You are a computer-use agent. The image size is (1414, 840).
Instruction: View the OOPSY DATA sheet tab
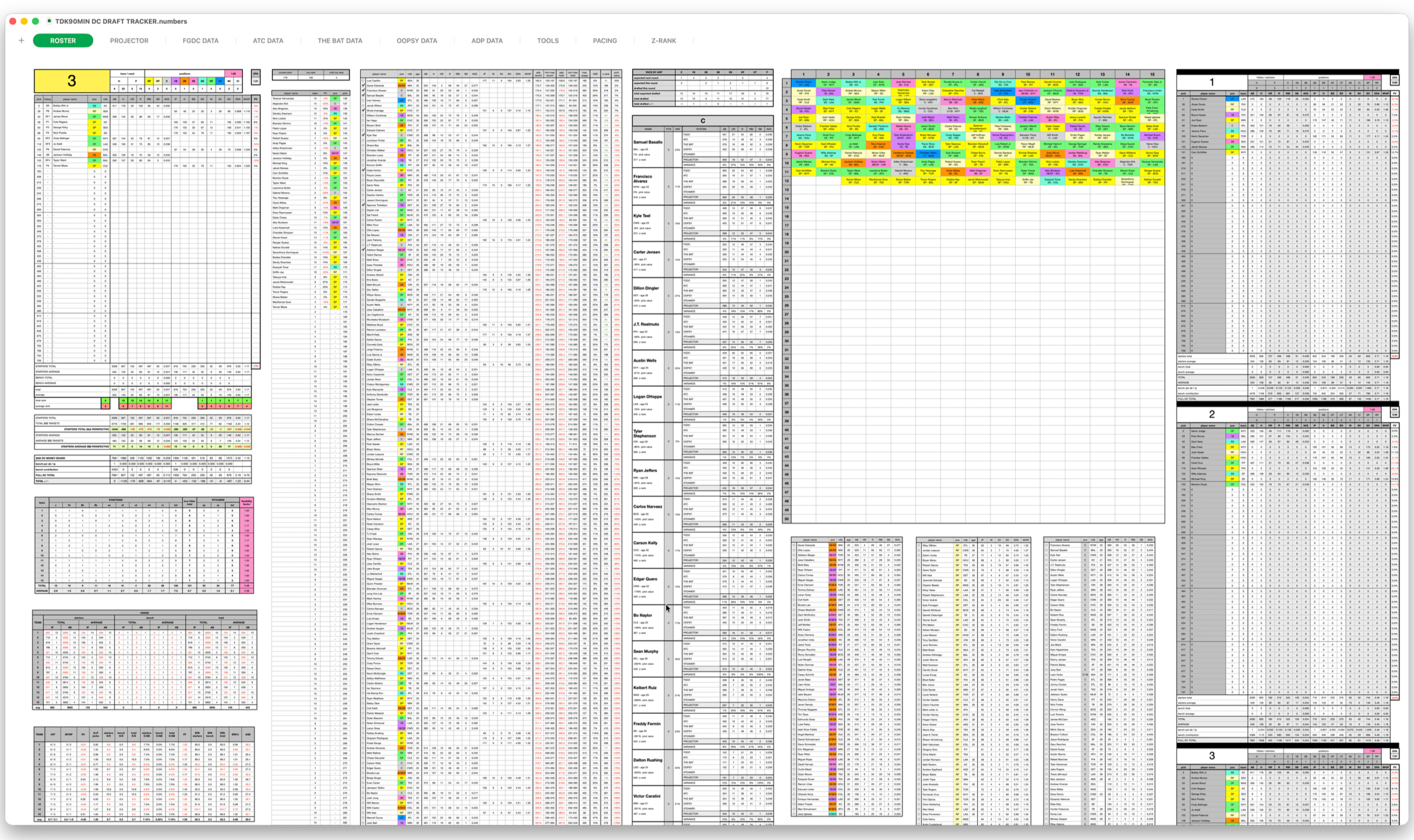point(416,41)
